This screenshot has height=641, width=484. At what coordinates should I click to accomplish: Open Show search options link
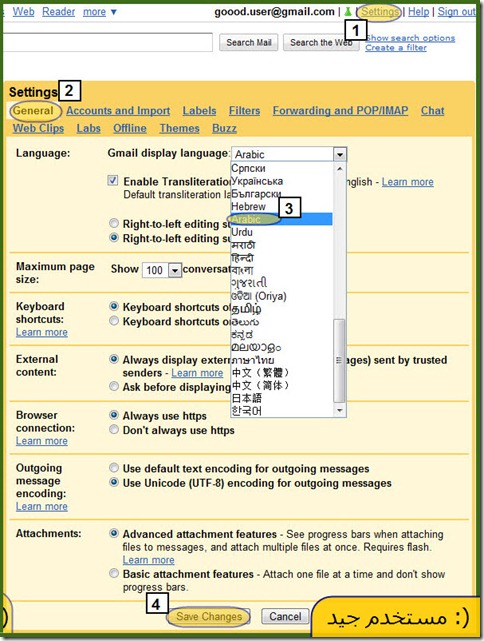tap(410, 38)
